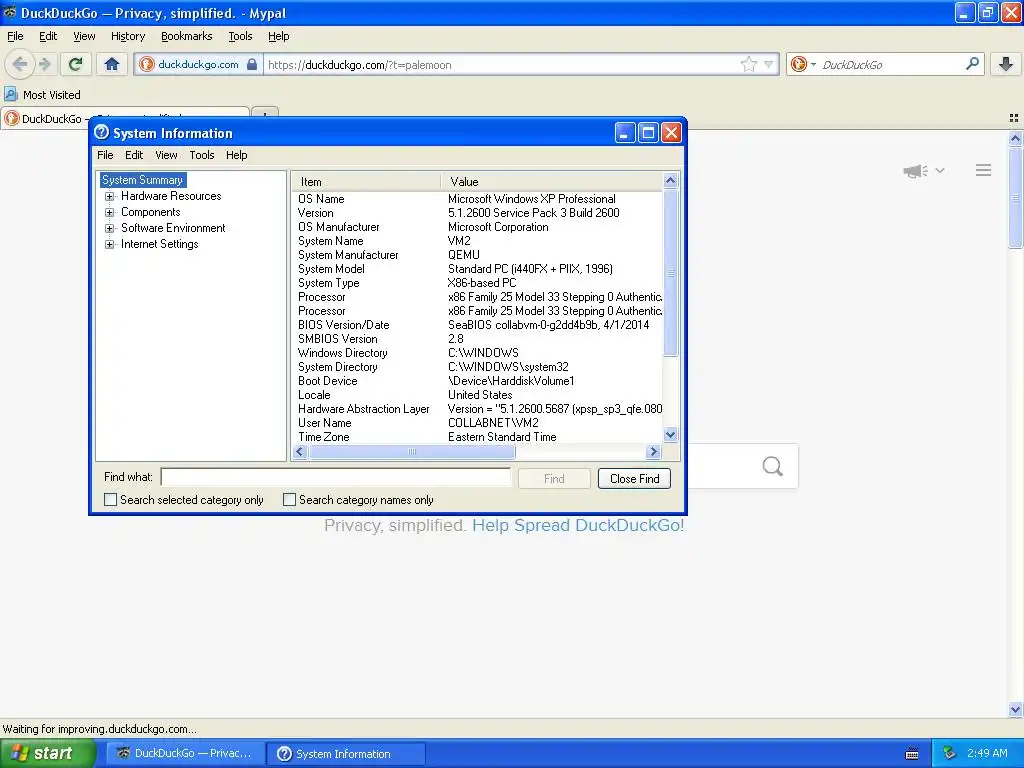Expand chevron next to megaphone icon
Screen dimensions: 1024x768
[x=940, y=170]
